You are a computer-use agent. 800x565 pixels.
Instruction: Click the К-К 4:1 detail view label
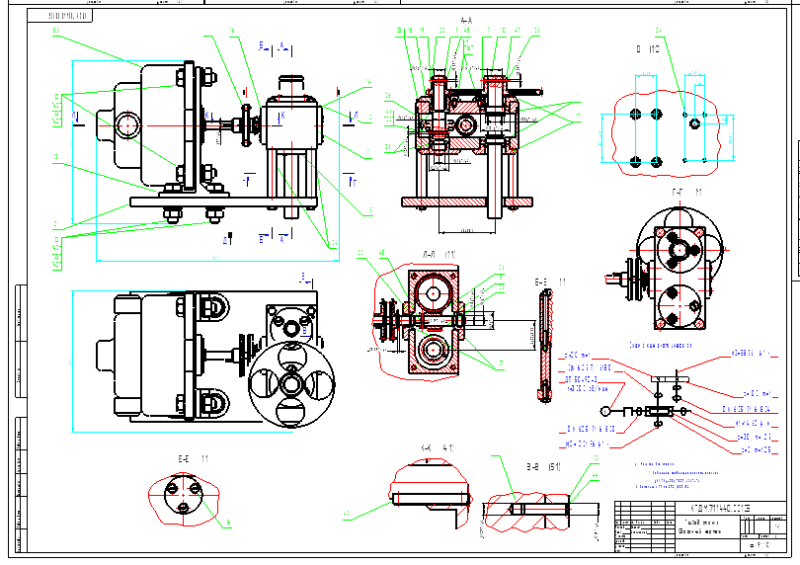click(437, 448)
